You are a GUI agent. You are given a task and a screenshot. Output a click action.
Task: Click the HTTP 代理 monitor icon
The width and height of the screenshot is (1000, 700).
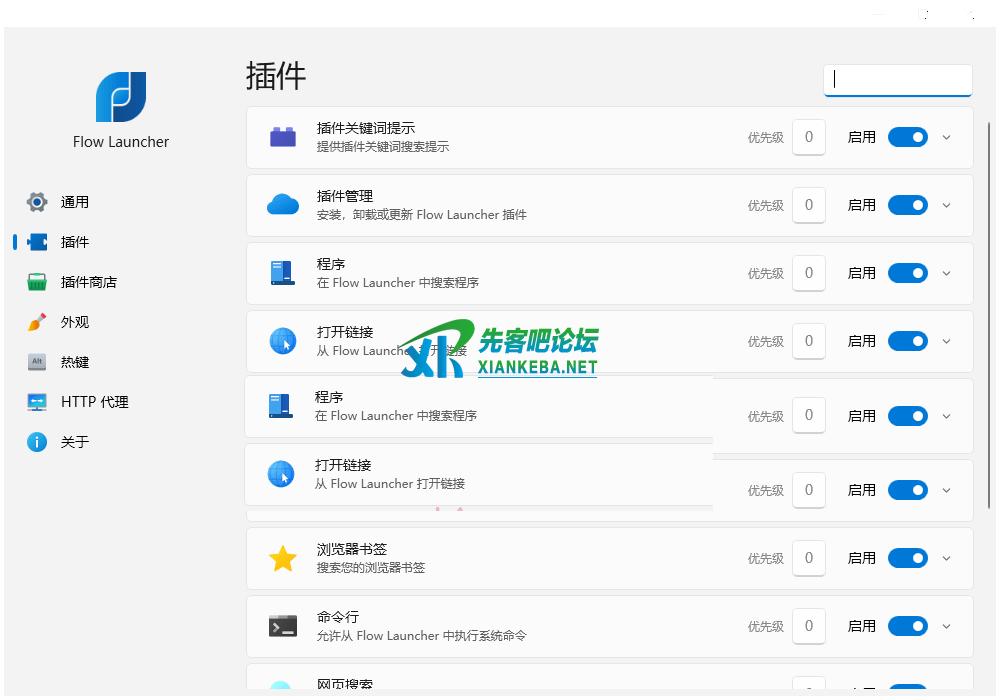37,402
